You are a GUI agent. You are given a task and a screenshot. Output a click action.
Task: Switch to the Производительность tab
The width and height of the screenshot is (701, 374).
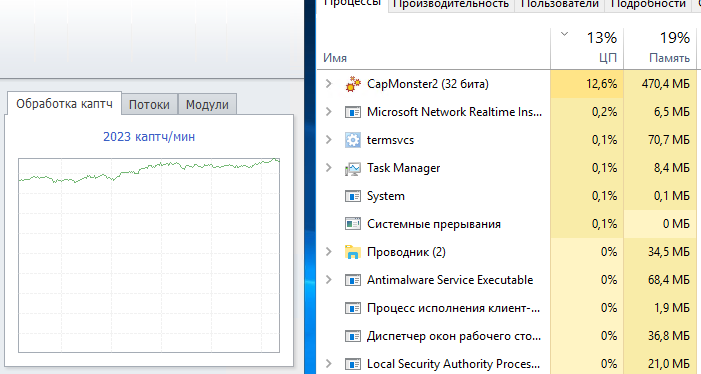[x=451, y=4]
